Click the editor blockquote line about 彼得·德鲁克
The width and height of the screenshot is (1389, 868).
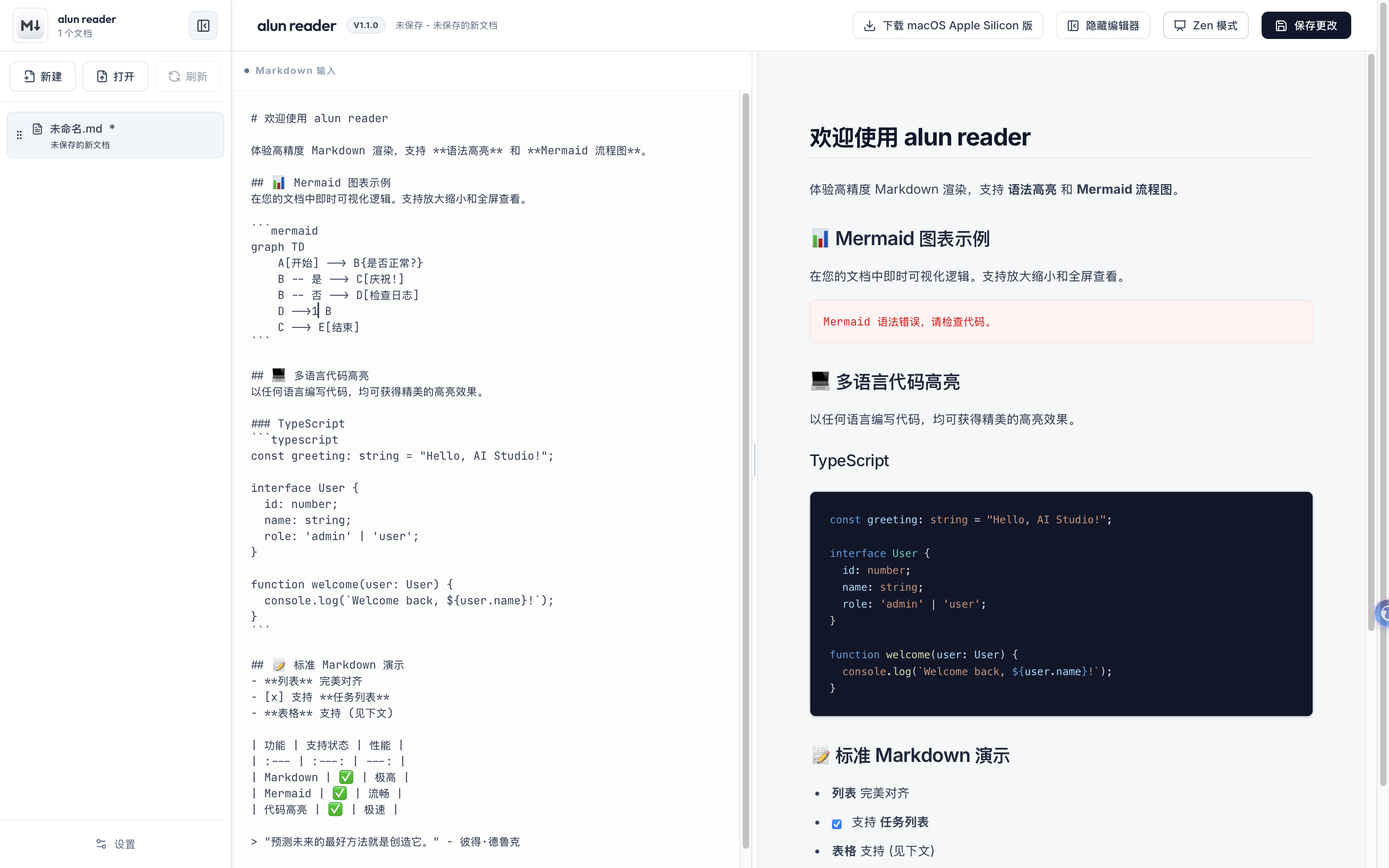click(x=385, y=841)
